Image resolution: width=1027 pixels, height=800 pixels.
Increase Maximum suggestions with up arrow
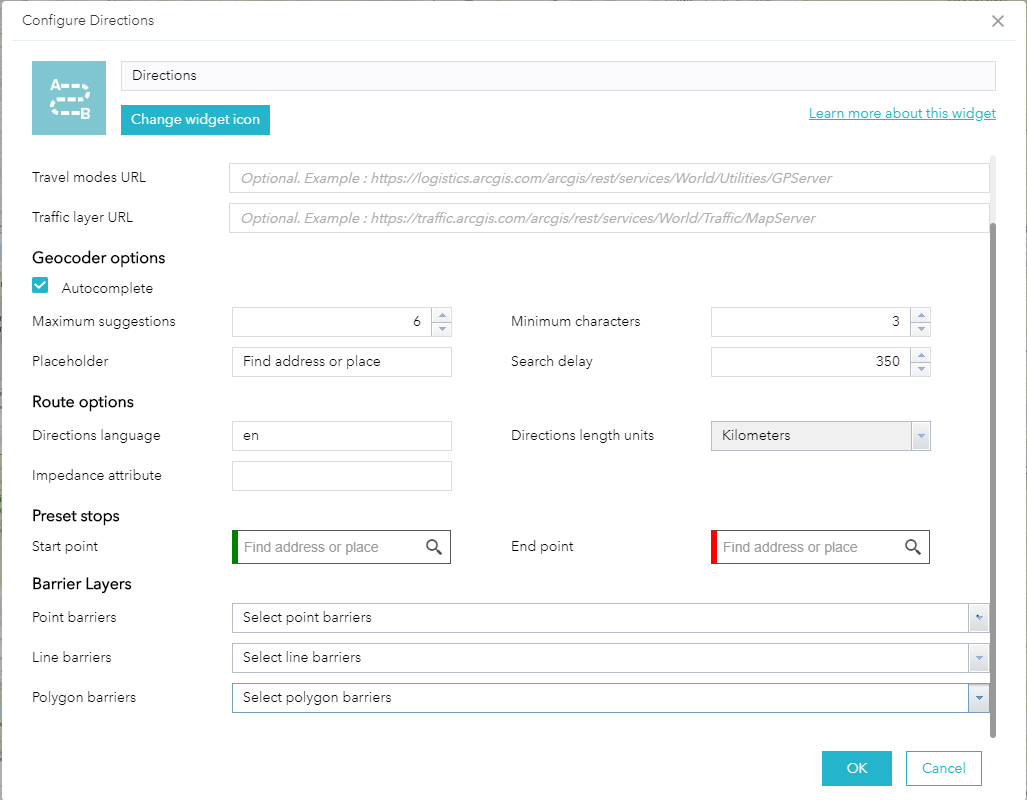443,316
